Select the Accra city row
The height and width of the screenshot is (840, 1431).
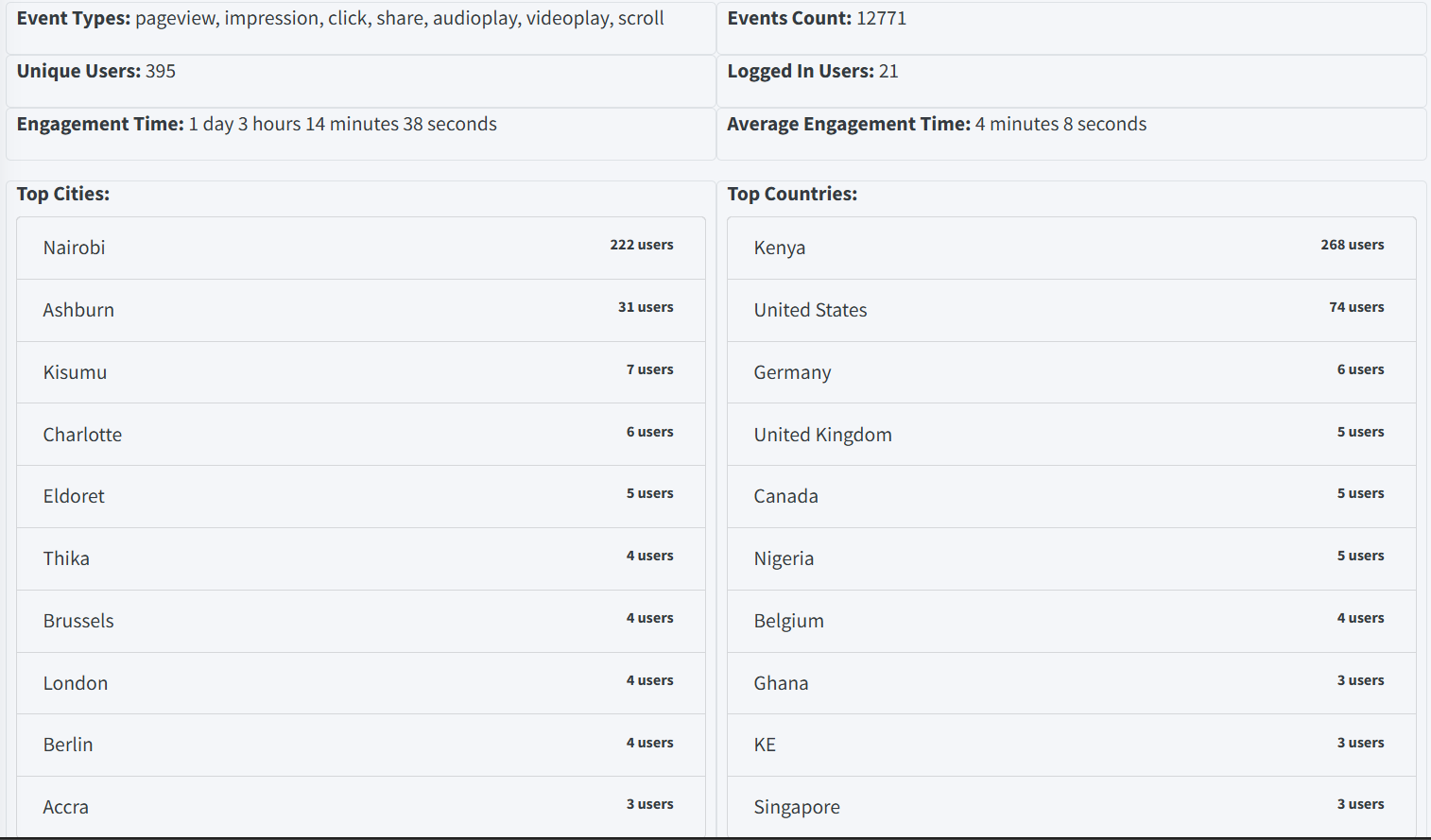coord(360,806)
